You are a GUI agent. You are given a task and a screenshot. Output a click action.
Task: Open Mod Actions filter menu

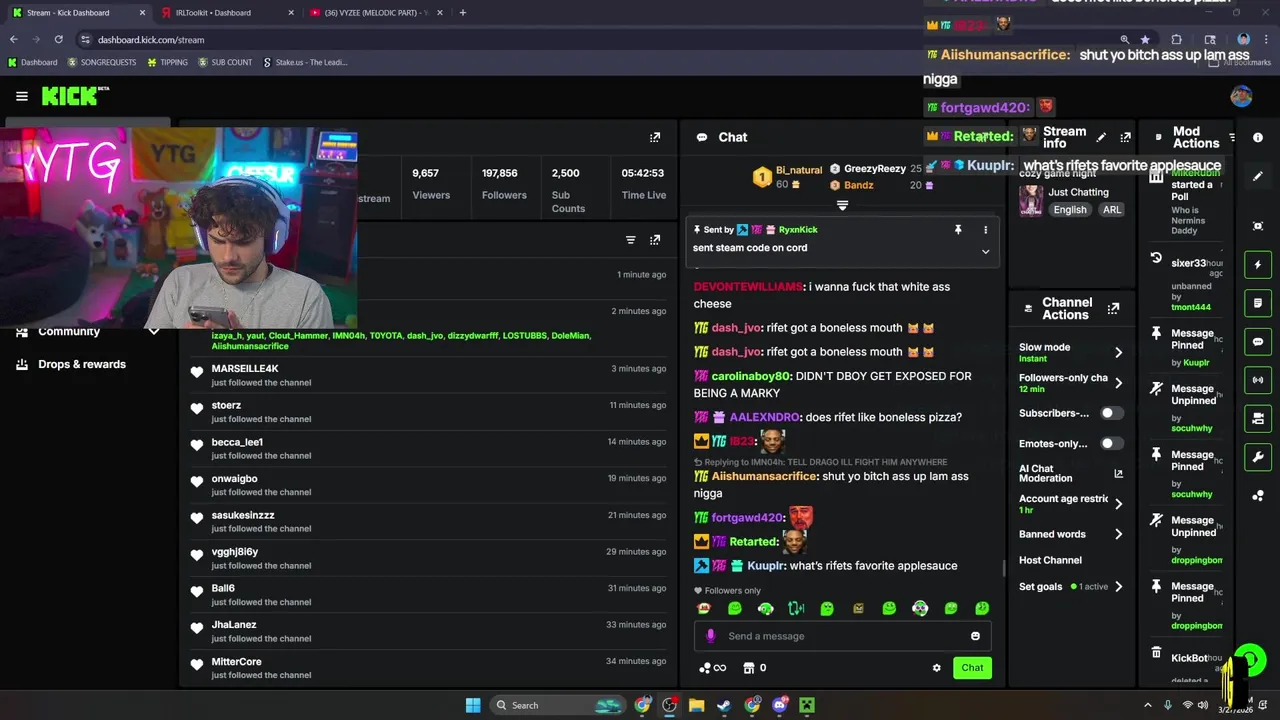(1232, 137)
